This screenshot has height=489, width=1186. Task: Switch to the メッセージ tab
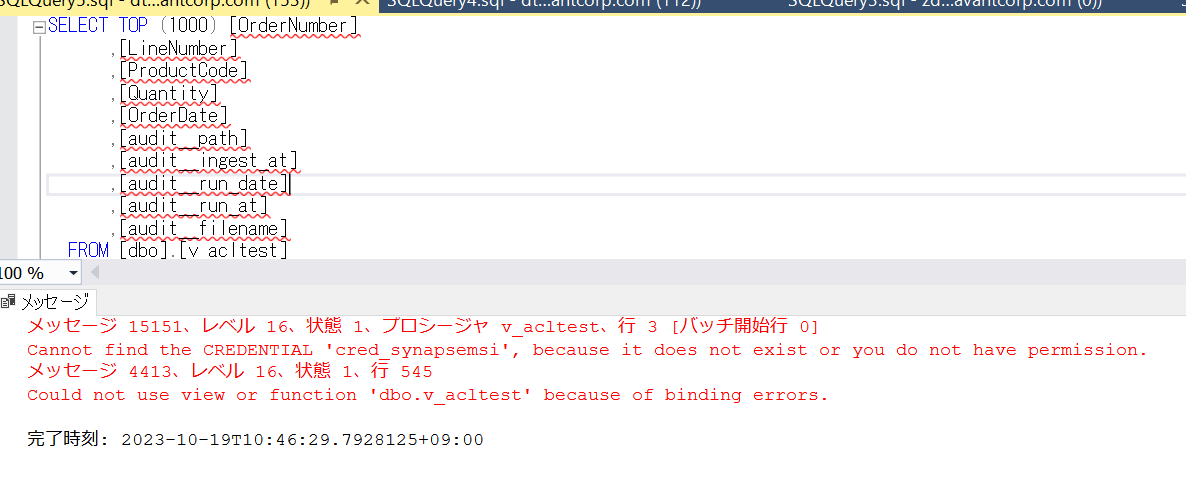[x=48, y=302]
